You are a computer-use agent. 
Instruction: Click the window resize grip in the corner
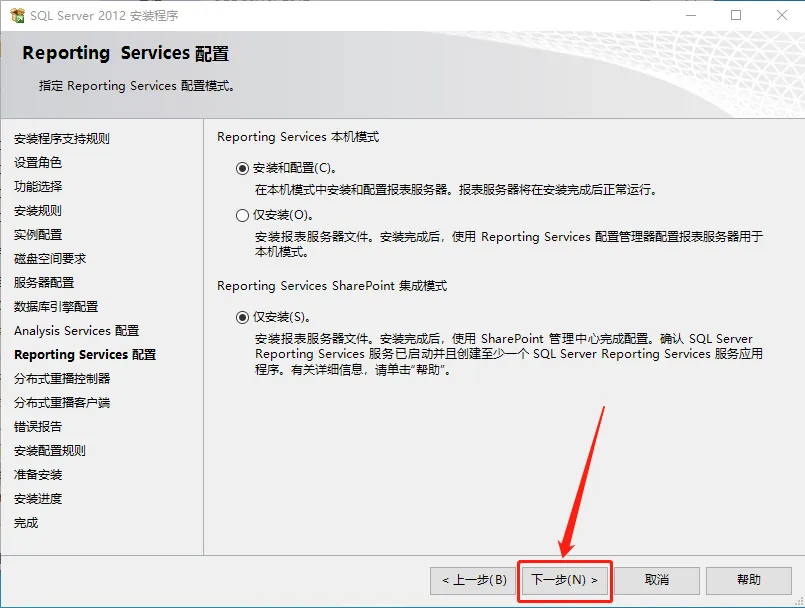pyautogui.click(x=799, y=601)
